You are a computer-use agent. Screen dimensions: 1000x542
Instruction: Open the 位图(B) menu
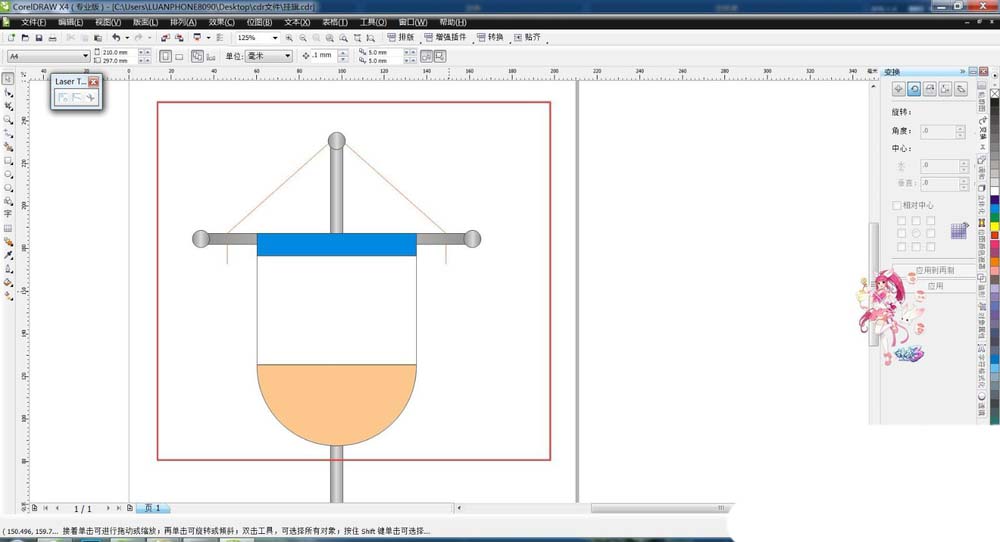click(x=259, y=21)
